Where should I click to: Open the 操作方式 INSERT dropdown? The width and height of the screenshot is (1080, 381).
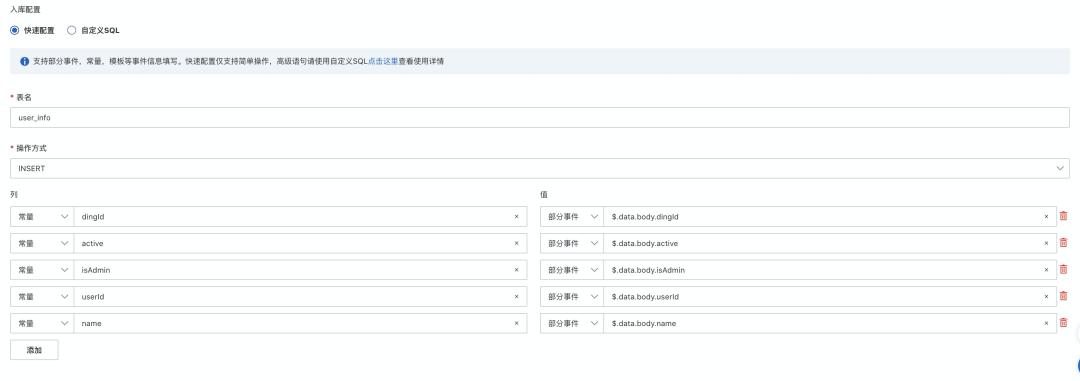(540, 168)
